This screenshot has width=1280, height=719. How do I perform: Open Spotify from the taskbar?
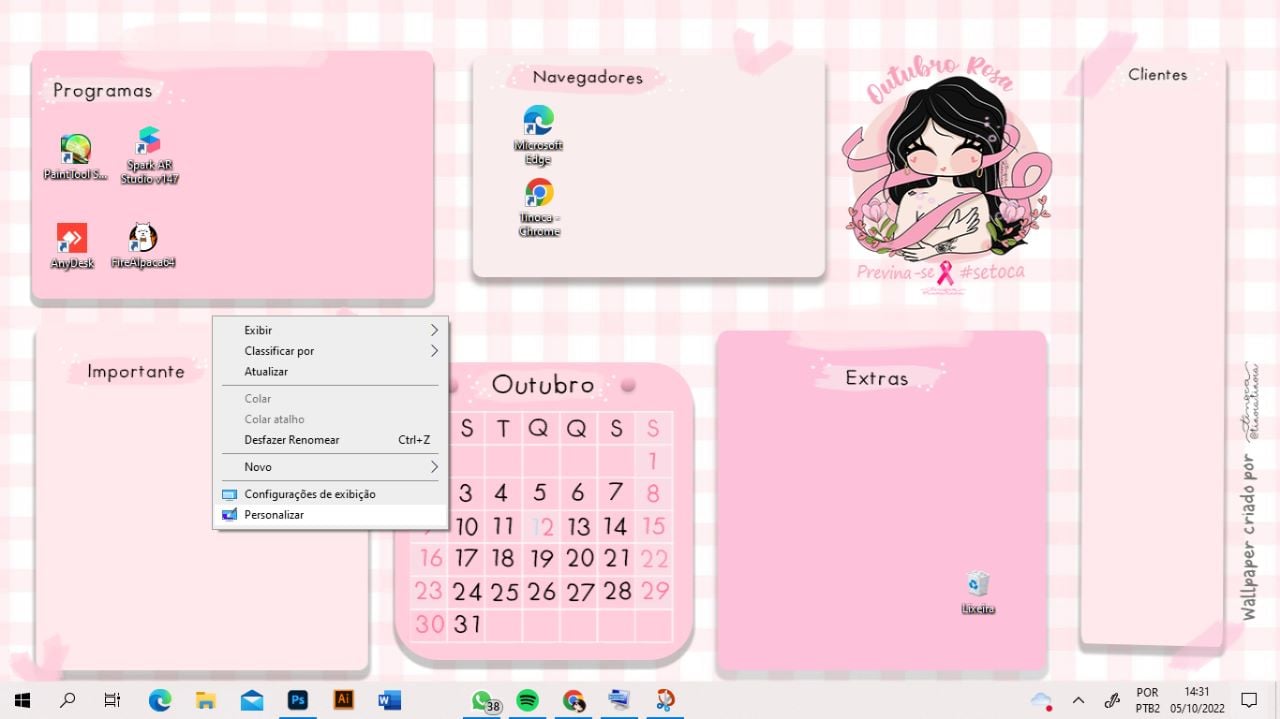pyautogui.click(x=527, y=700)
